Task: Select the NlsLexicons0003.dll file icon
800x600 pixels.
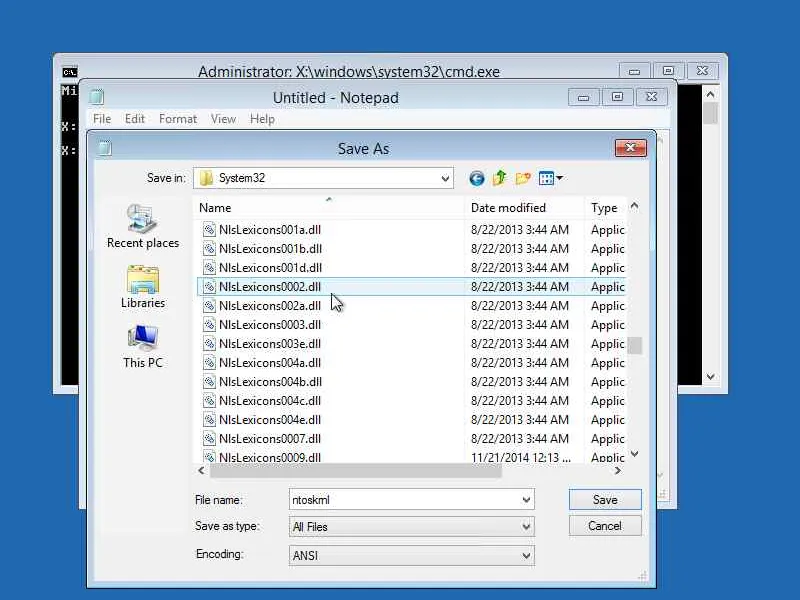Action: pyautogui.click(x=209, y=324)
